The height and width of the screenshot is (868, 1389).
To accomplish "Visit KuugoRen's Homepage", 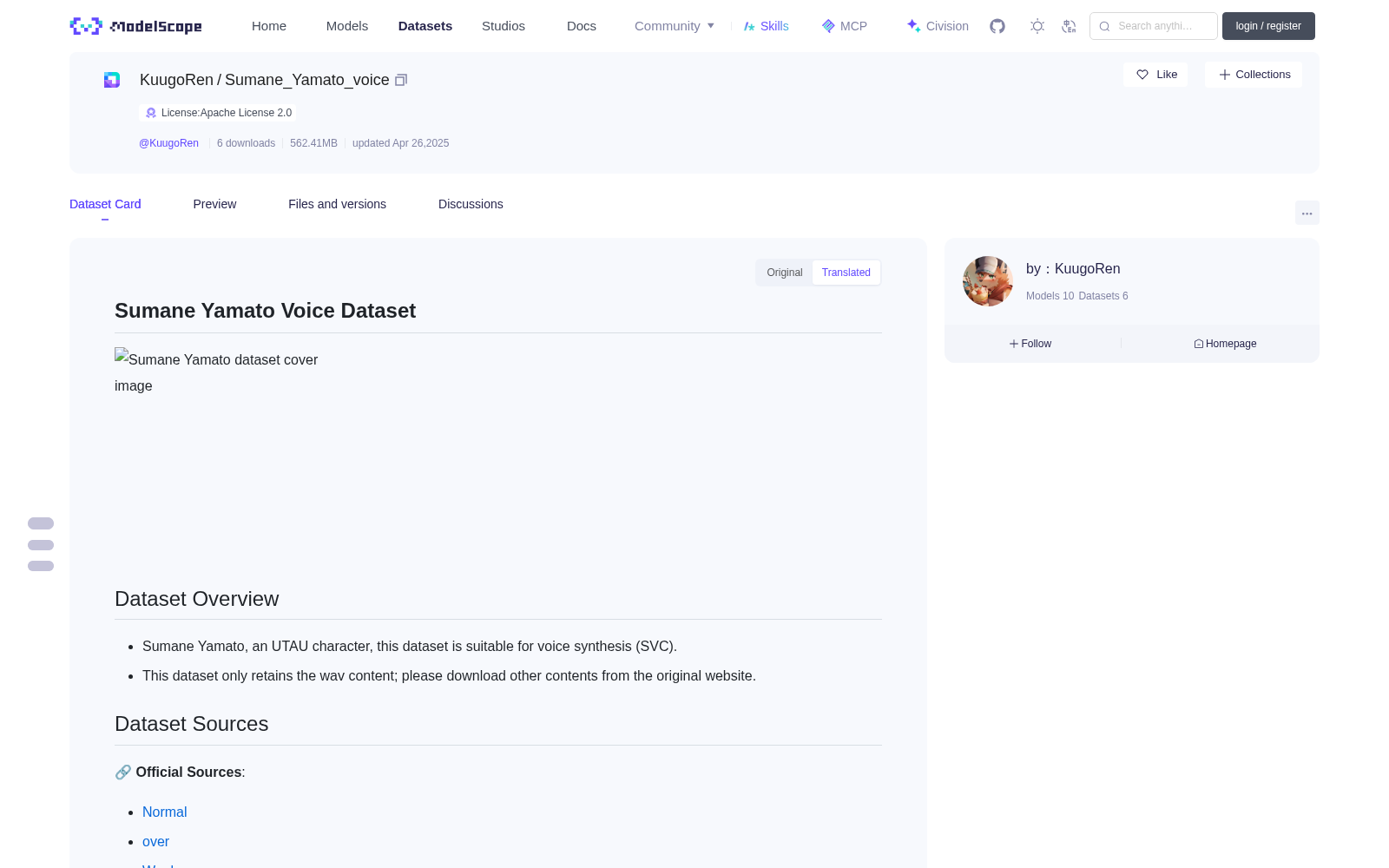I will (1225, 344).
